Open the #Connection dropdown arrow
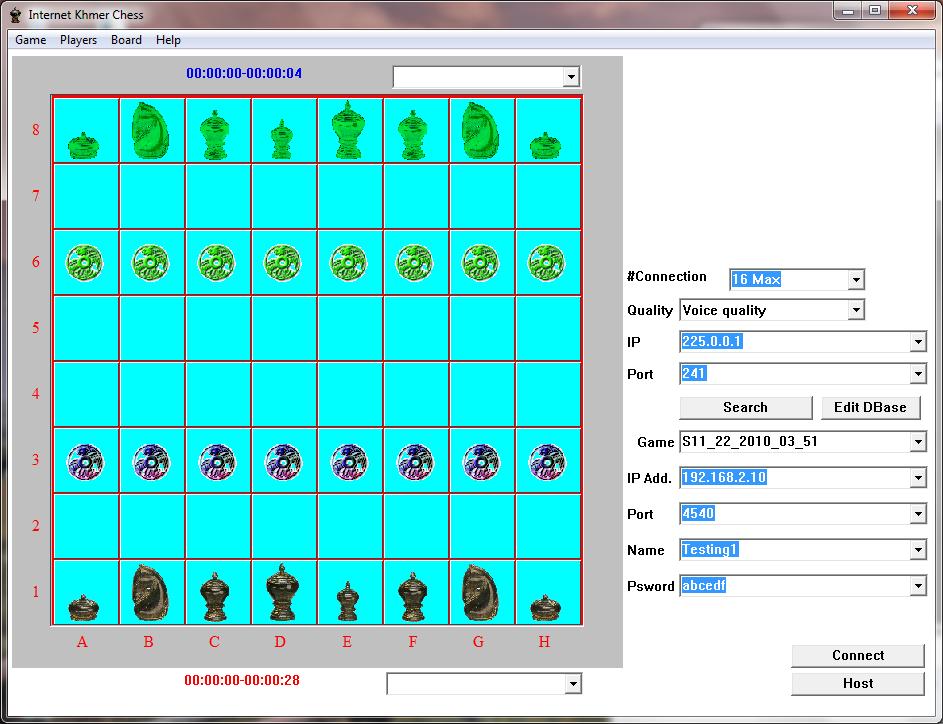This screenshot has width=943, height=724. point(856,280)
